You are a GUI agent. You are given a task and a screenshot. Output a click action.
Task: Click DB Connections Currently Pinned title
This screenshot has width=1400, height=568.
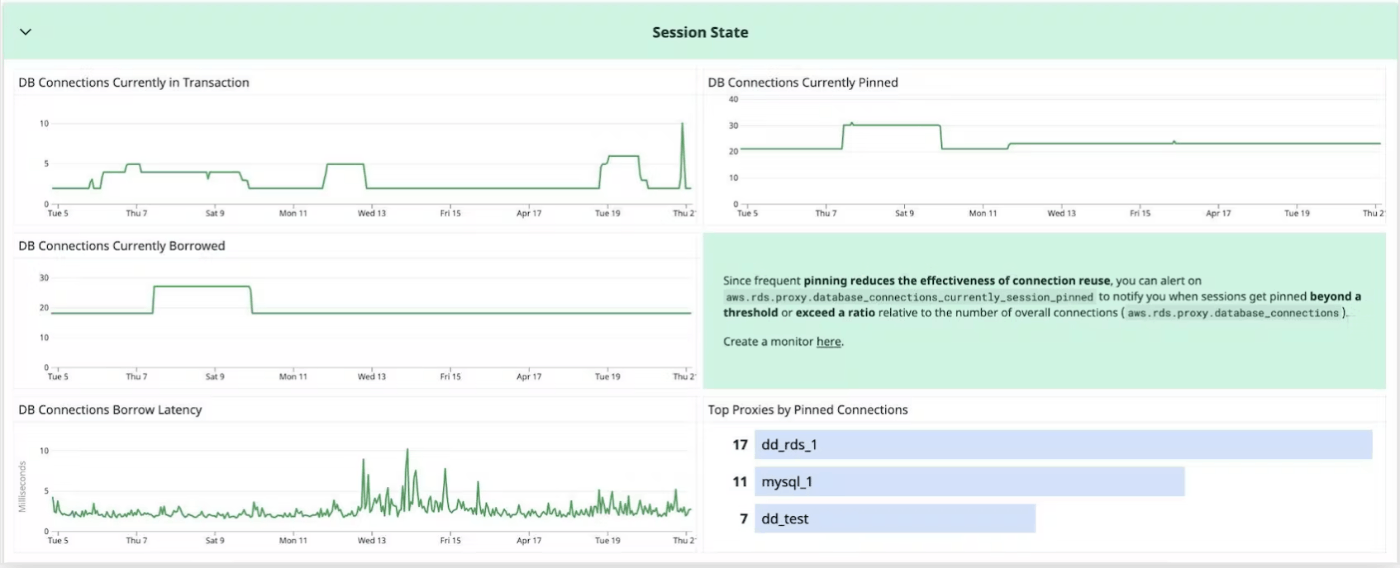coord(803,83)
